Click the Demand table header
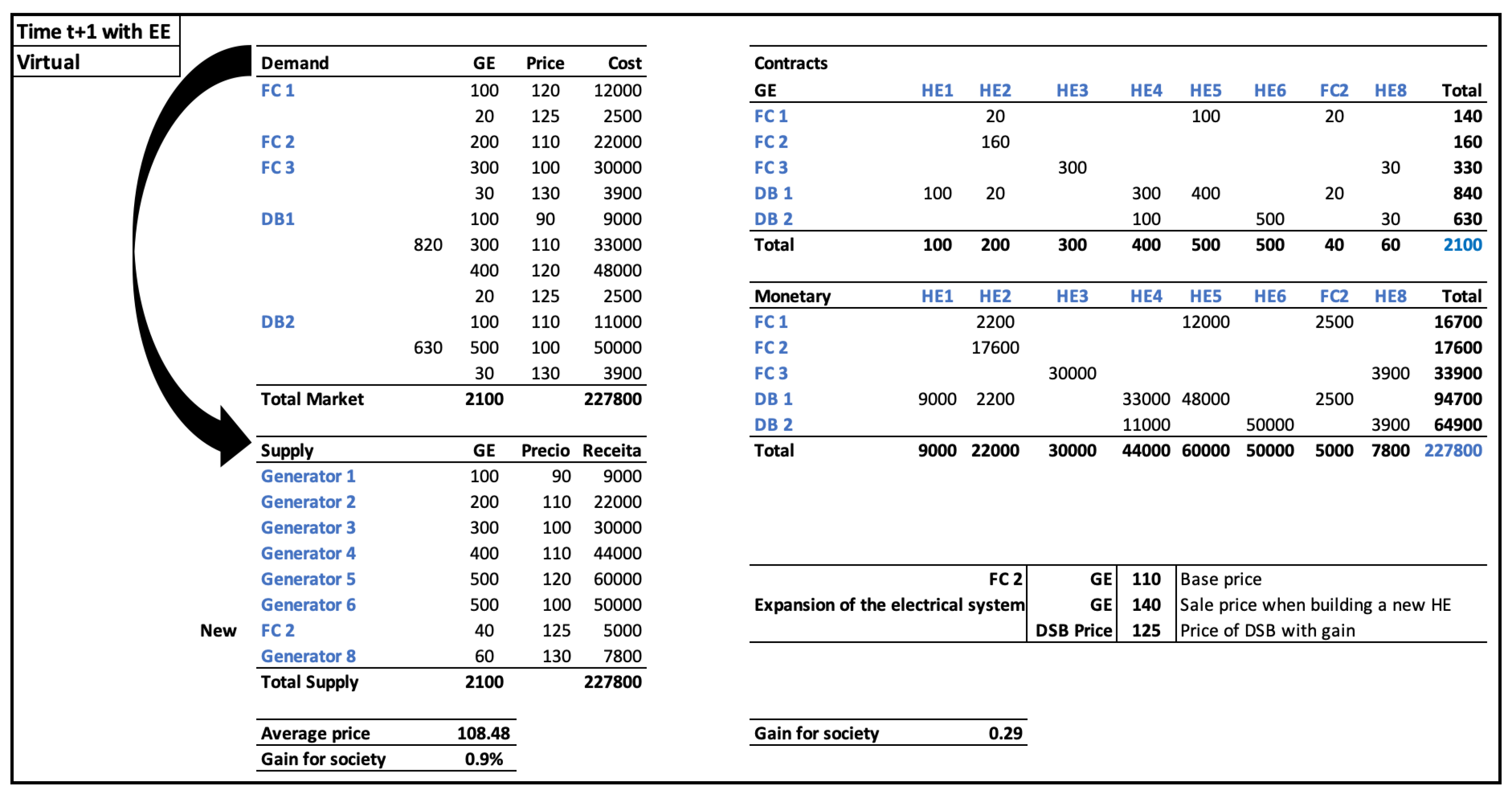The image size is (1512, 794). tap(295, 63)
